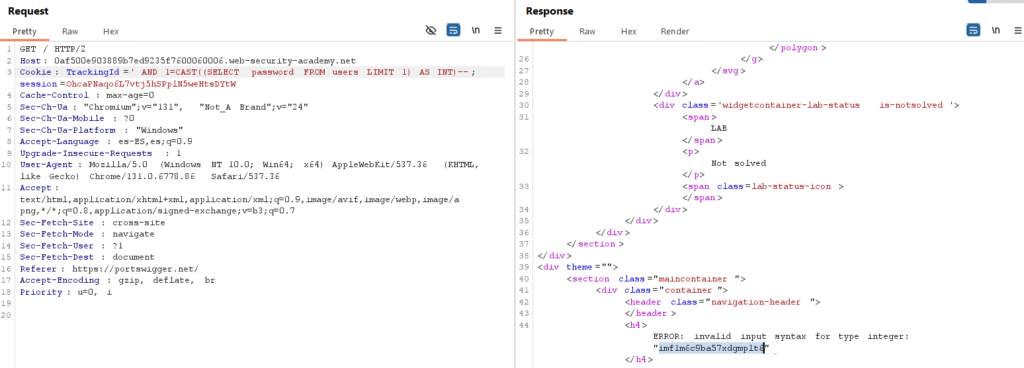Click the header class="navigation-header" line
The height and width of the screenshot is (368, 1024).
(722, 302)
